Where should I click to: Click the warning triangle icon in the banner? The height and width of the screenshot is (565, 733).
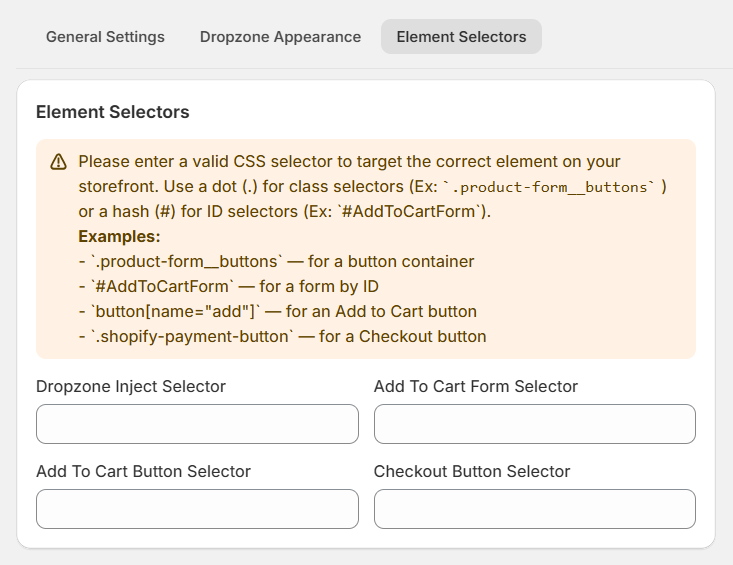[x=58, y=162]
